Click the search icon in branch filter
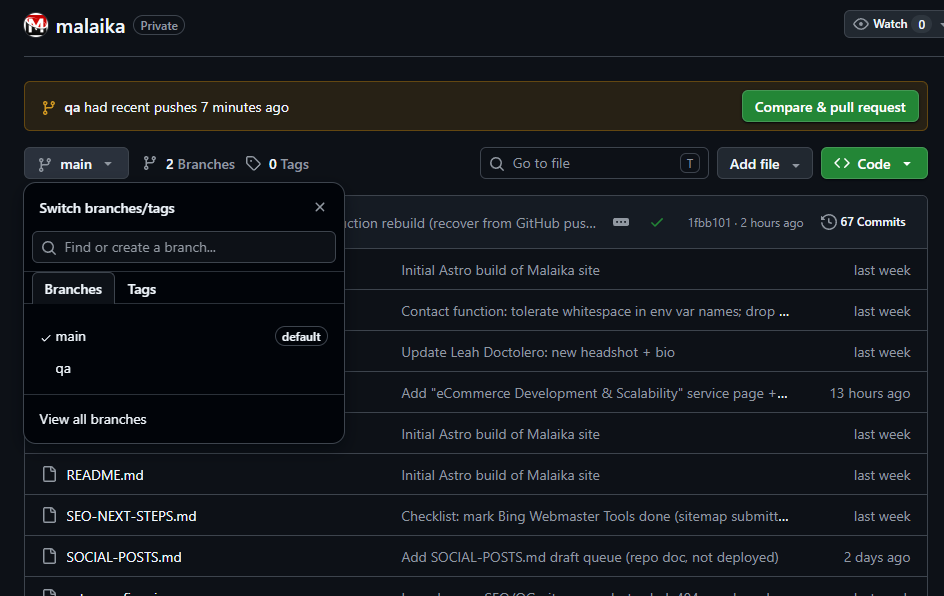This screenshot has height=596, width=944. [49, 247]
